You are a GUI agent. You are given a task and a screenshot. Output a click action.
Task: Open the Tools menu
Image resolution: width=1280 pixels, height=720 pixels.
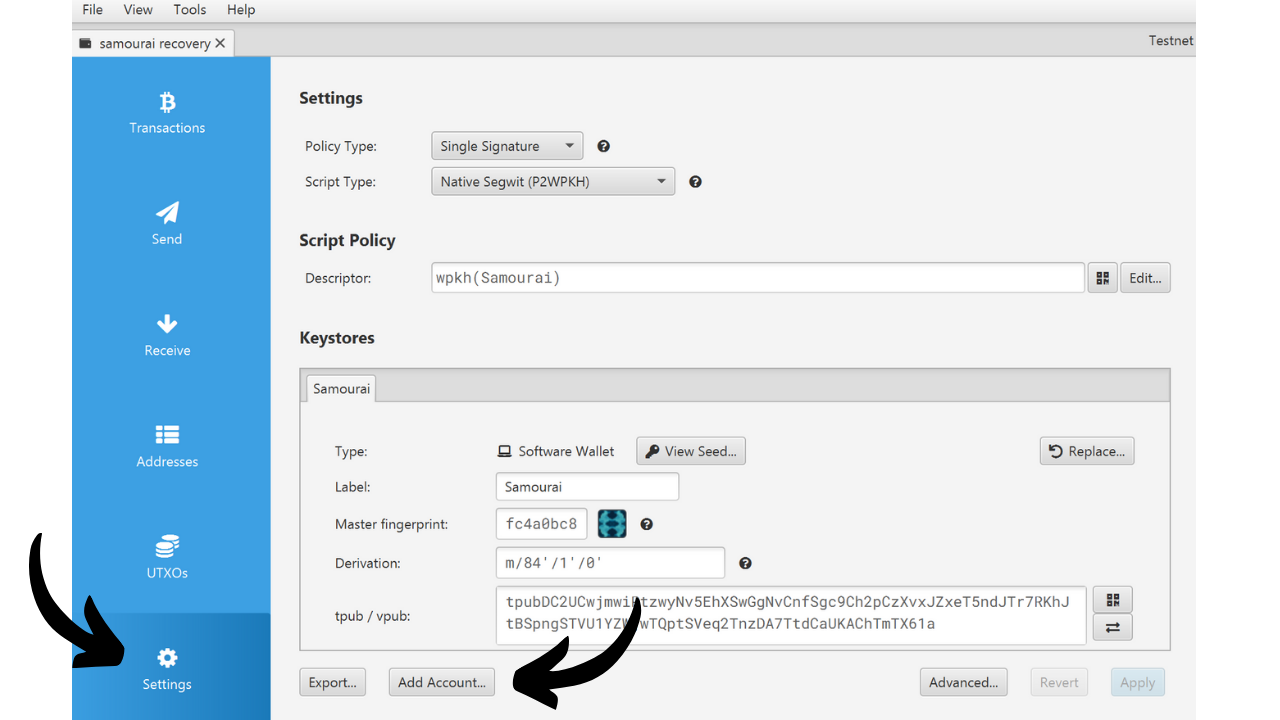pyautogui.click(x=189, y=10)
